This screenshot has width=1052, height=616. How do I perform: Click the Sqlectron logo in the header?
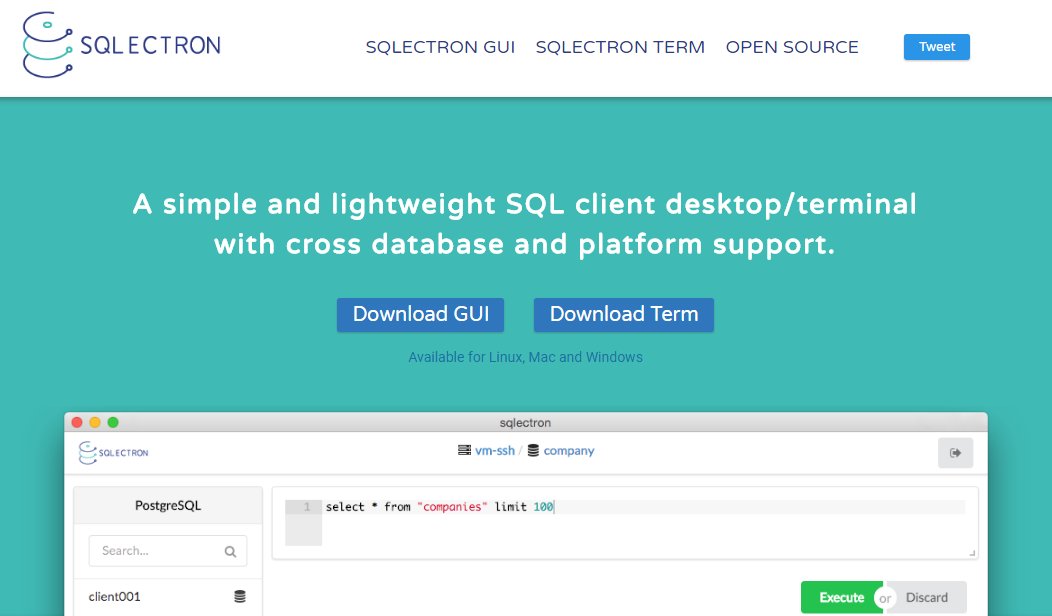(121, 45)
